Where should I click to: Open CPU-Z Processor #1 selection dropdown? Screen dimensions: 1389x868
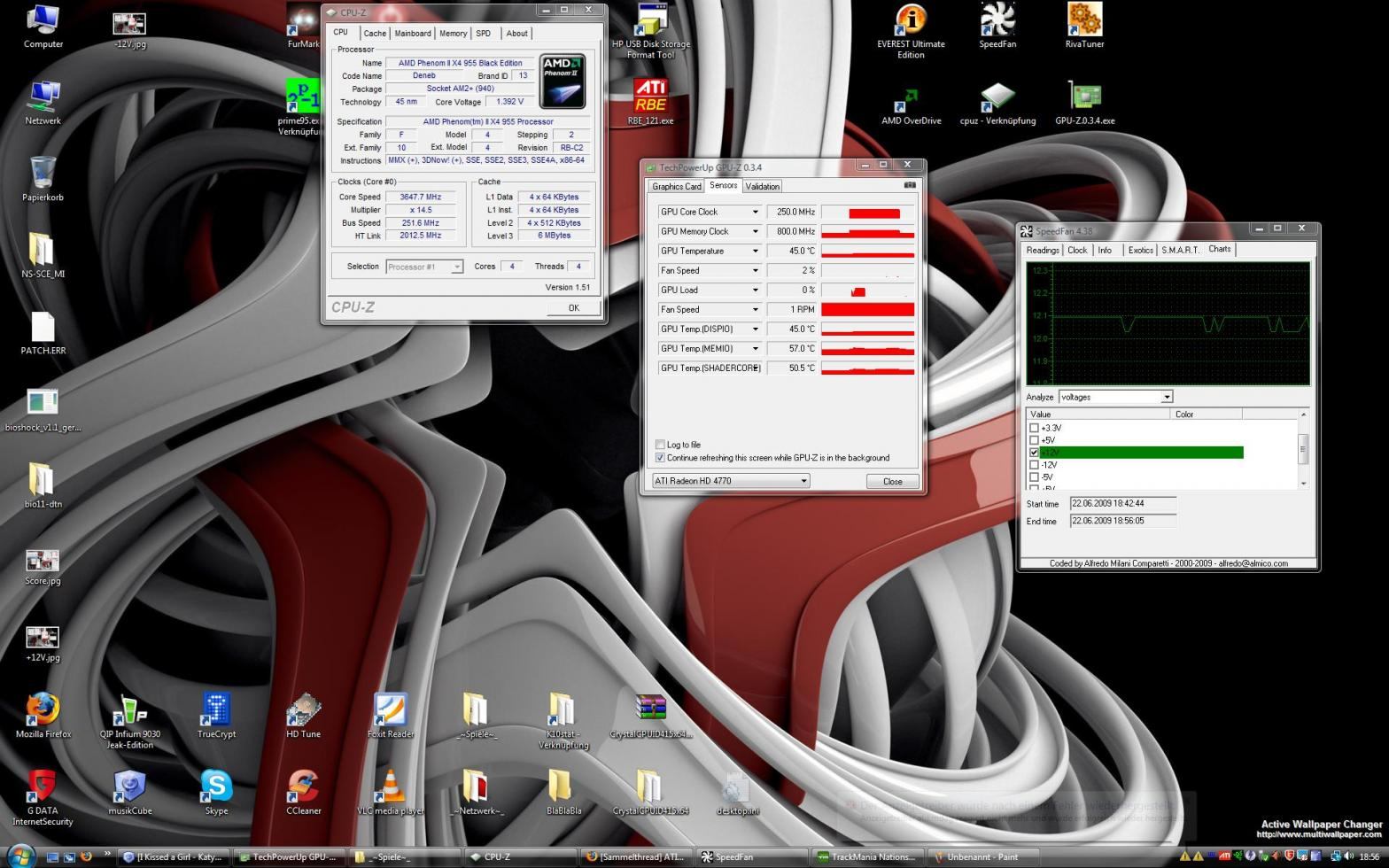pos(424,267)
